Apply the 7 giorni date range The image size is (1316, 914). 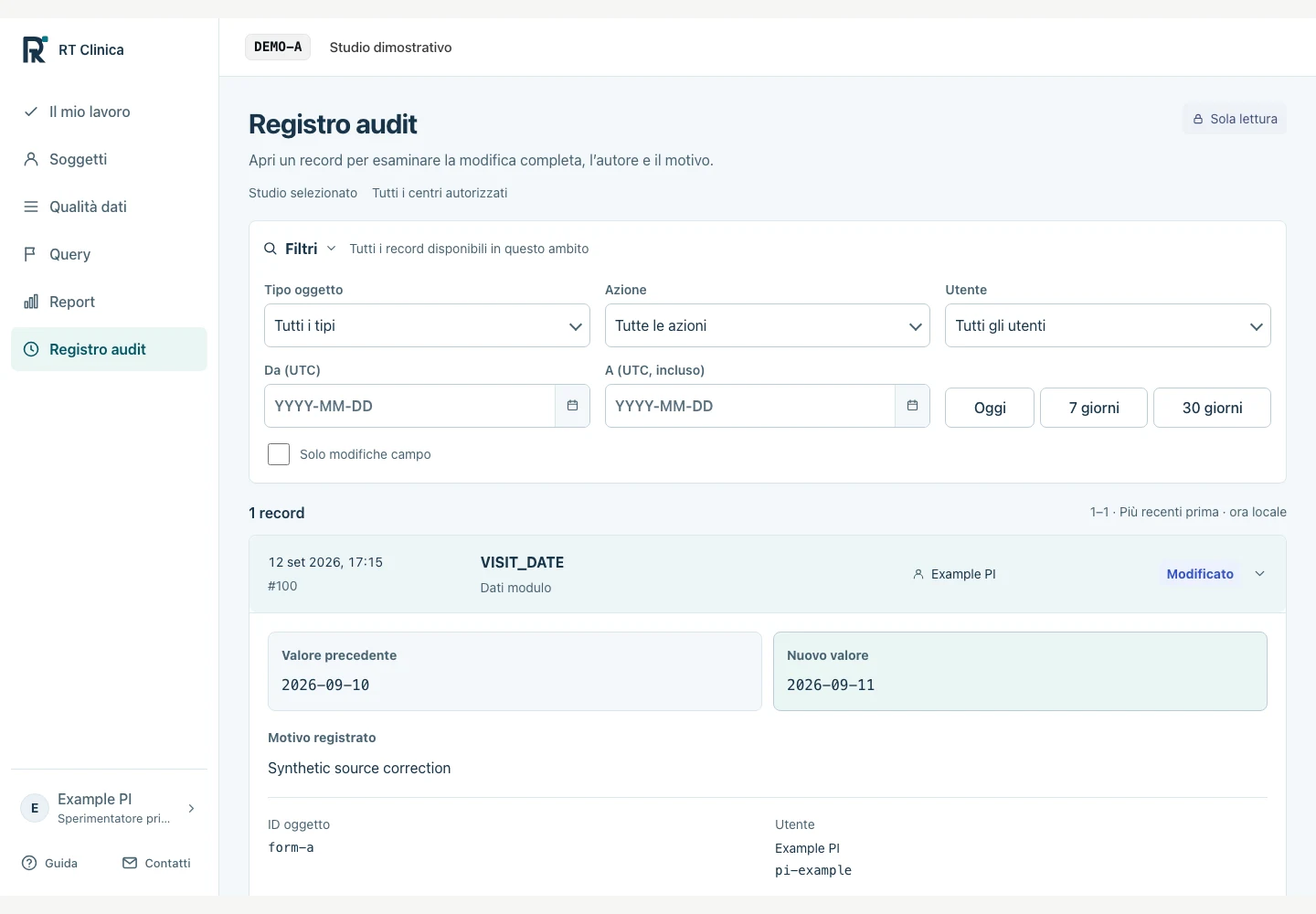[x=1094, y=408]
